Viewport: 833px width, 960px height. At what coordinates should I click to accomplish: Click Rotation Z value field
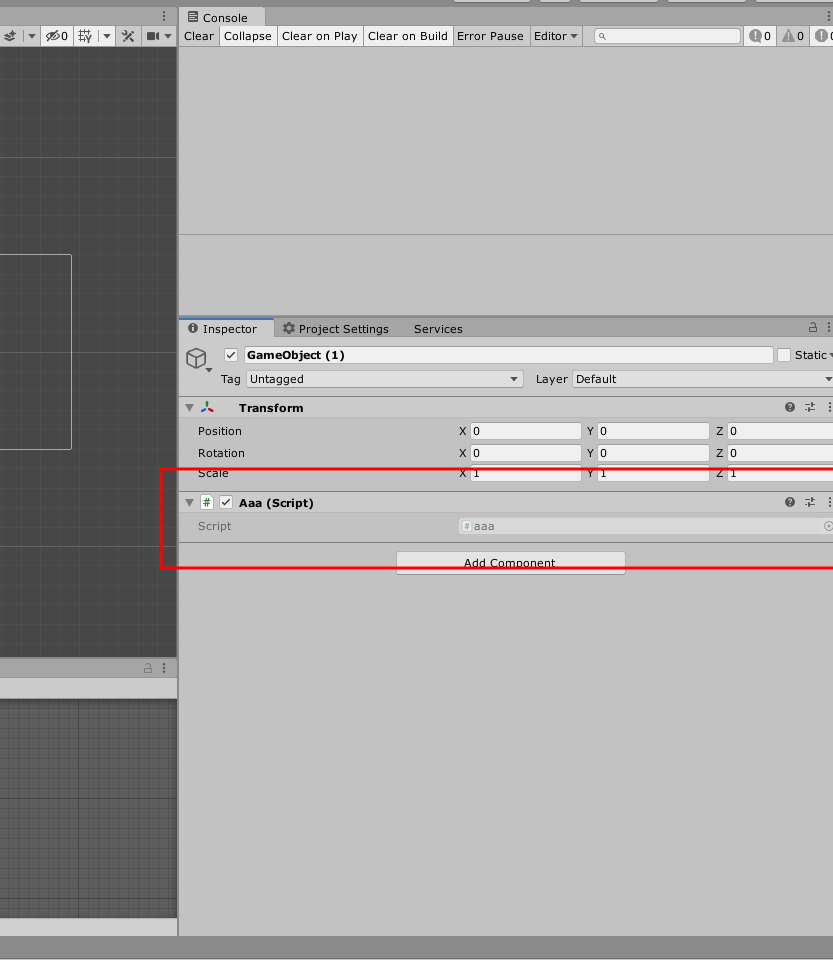coord(780,453)
